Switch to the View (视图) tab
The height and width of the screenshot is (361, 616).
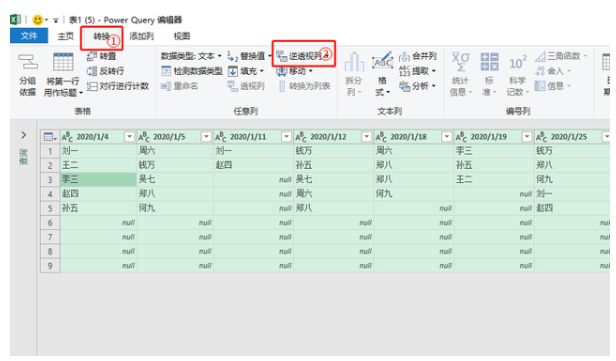pos(182,36)
